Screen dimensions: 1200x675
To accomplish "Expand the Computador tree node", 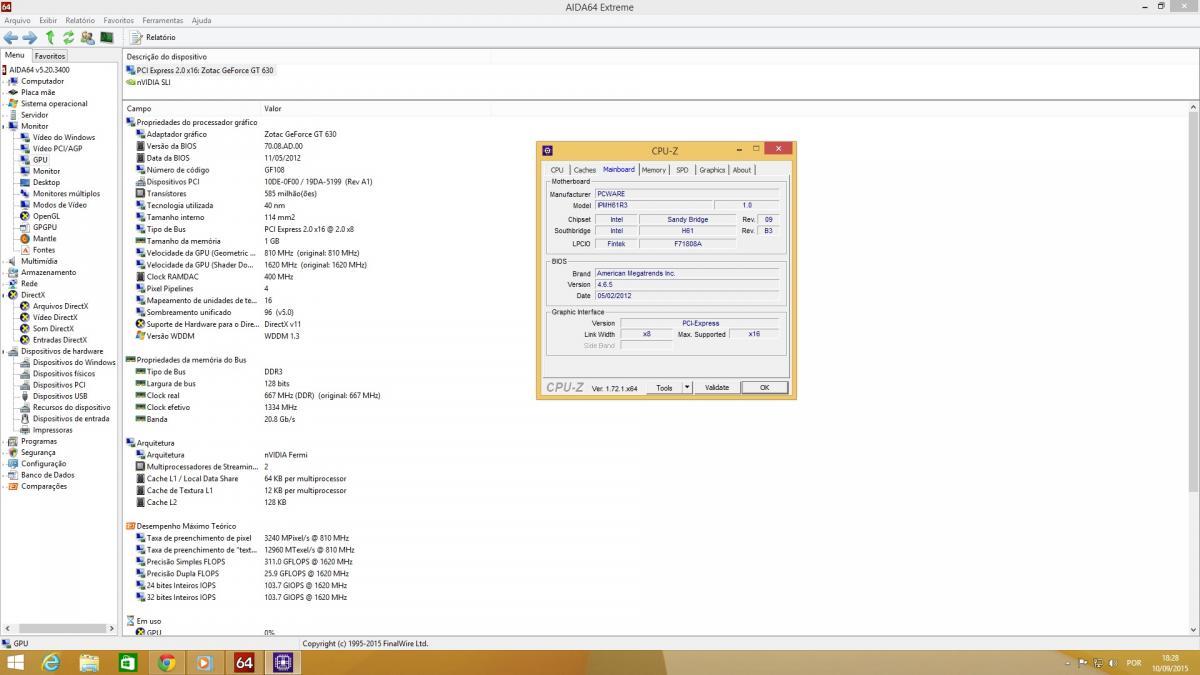I will point(4,82).
